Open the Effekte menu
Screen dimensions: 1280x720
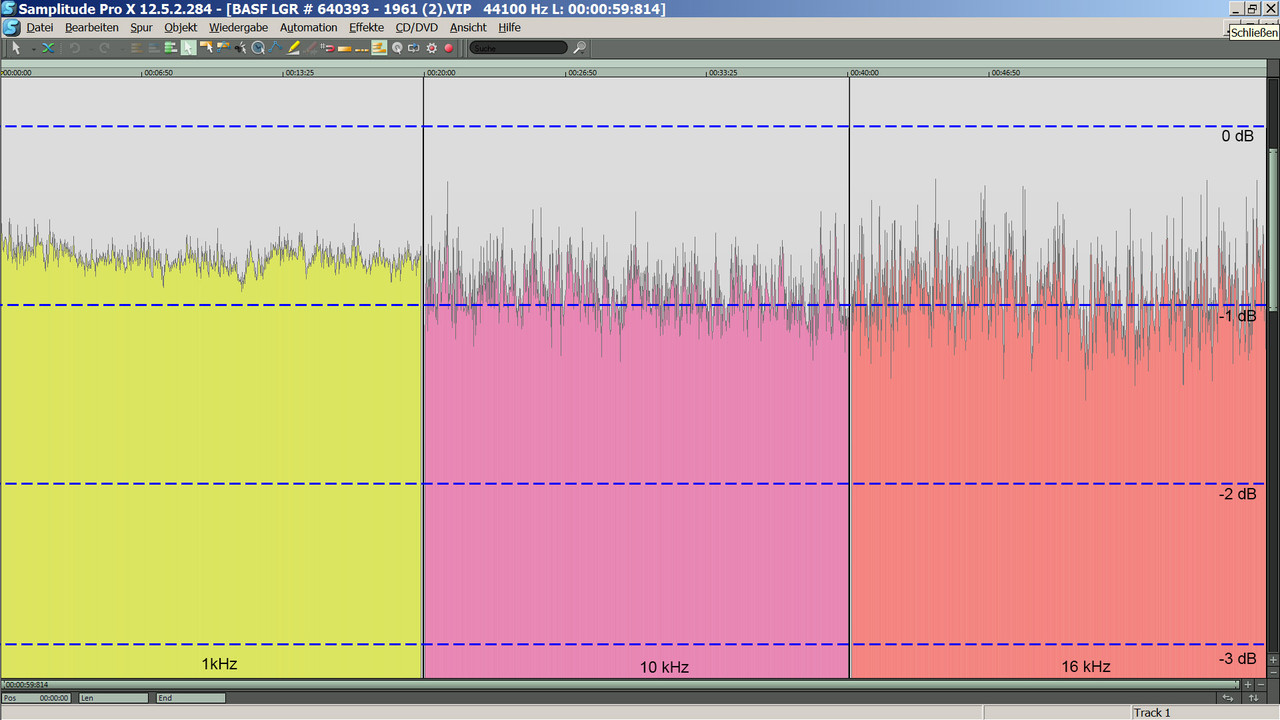(366, 27)
